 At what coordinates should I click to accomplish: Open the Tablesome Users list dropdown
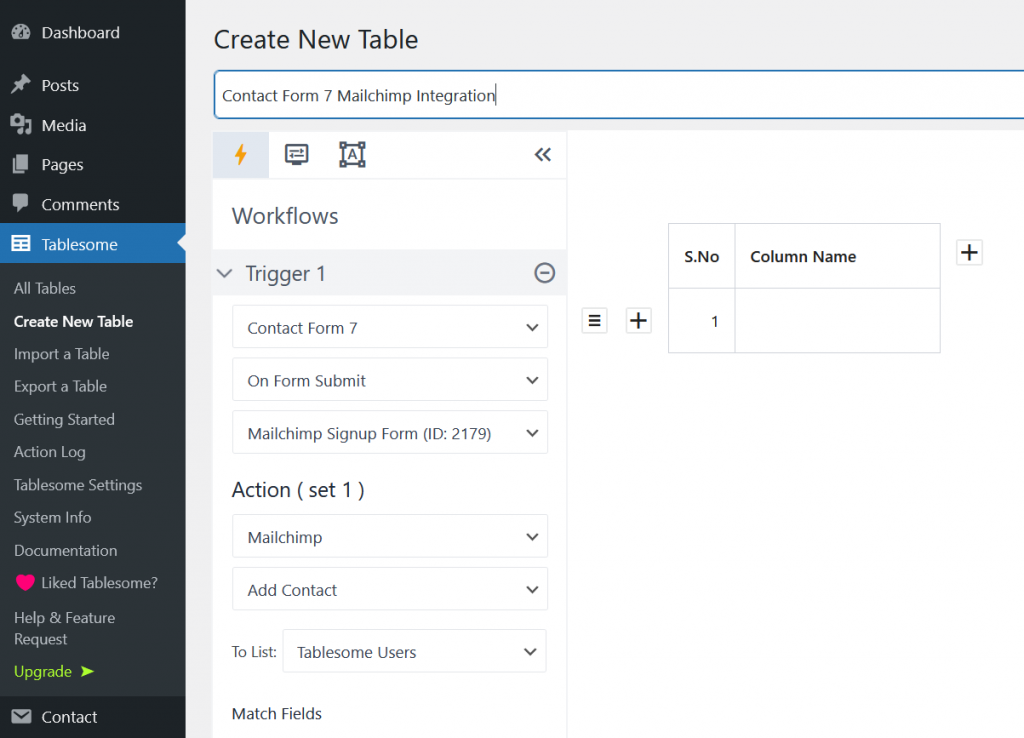pos(415,651)
